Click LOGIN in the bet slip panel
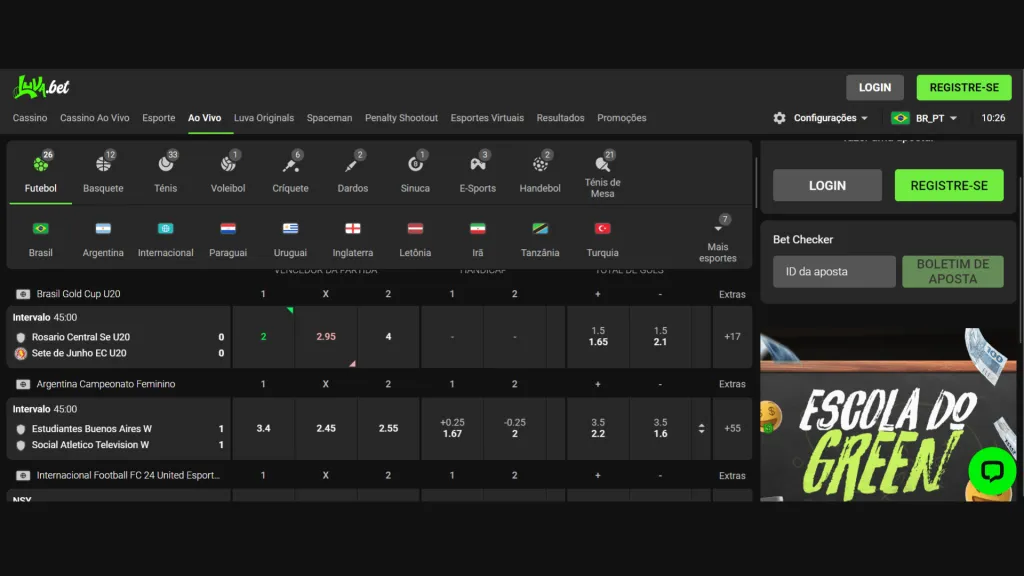The image size is (1024, 576). click(x=827, y=185)
